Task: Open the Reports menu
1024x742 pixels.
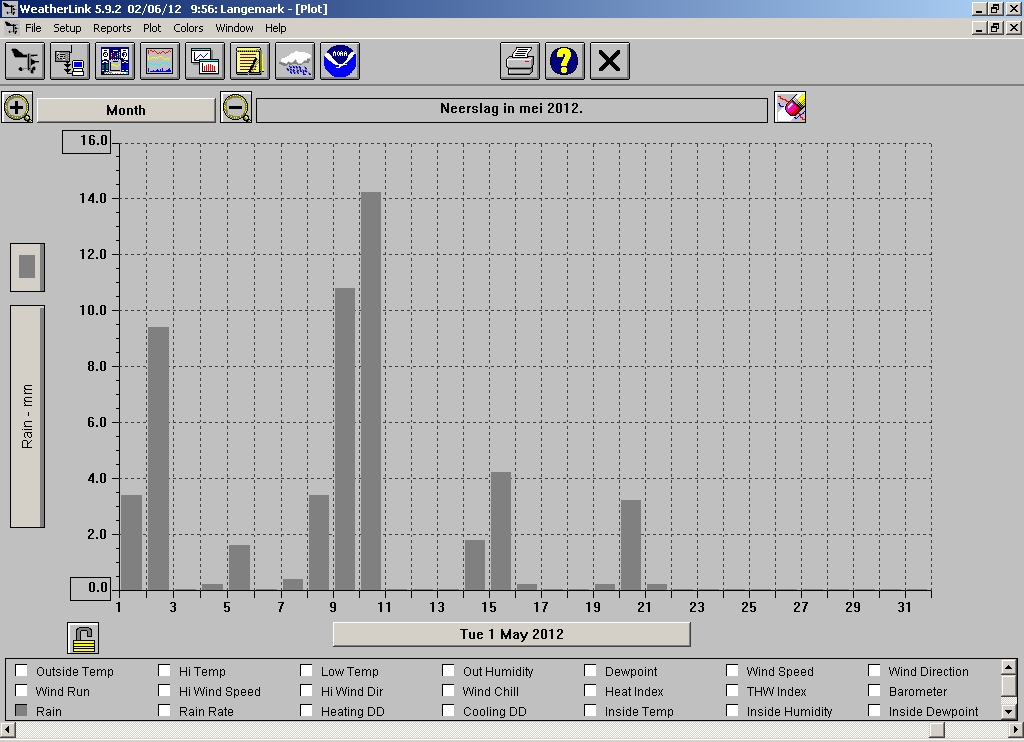Action: point(112,28)
